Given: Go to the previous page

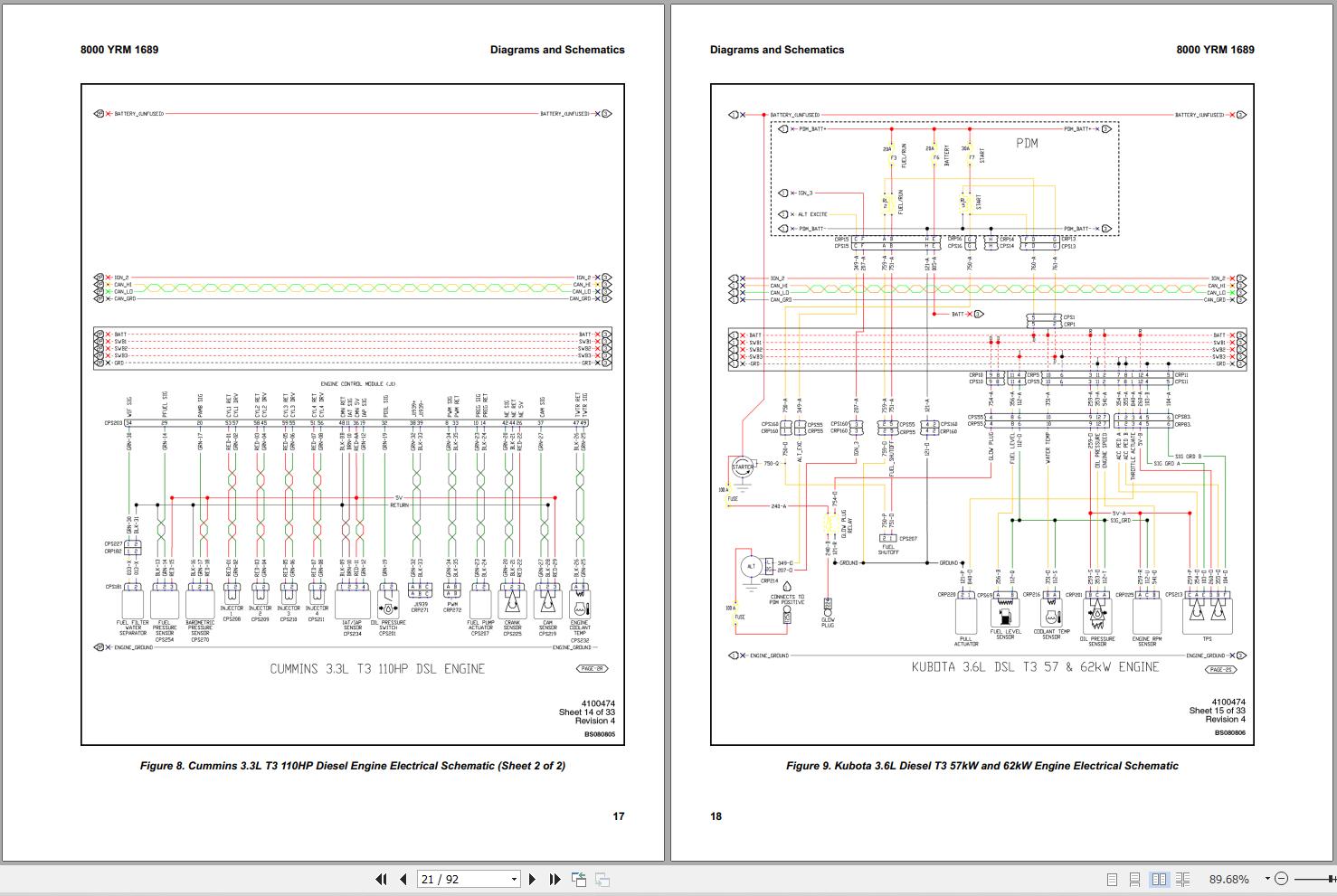Looking at the screenshot, I should (403, 879).
